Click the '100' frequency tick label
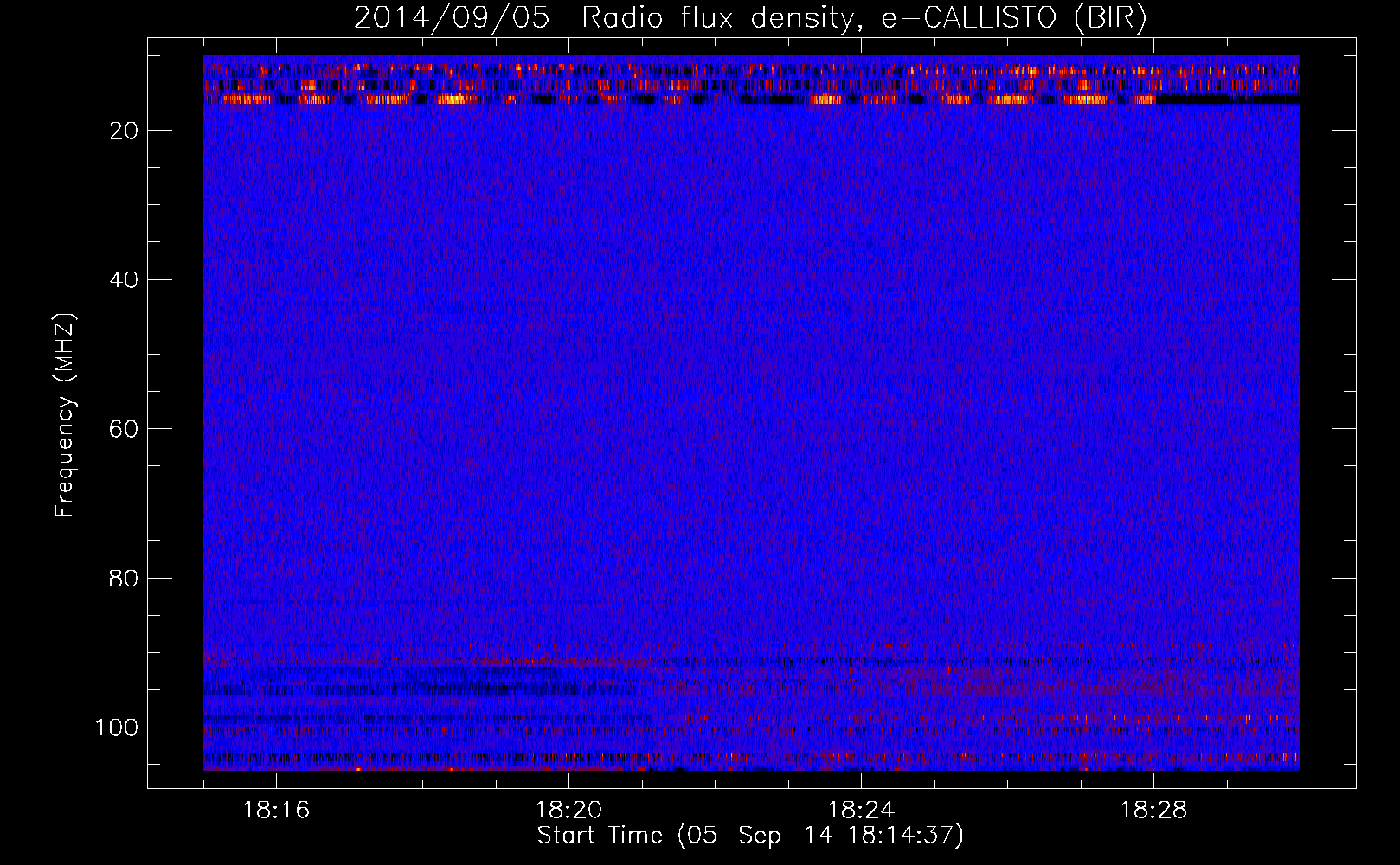The height and width of the screenshot is (865, 1400). (x=117, y=727)
